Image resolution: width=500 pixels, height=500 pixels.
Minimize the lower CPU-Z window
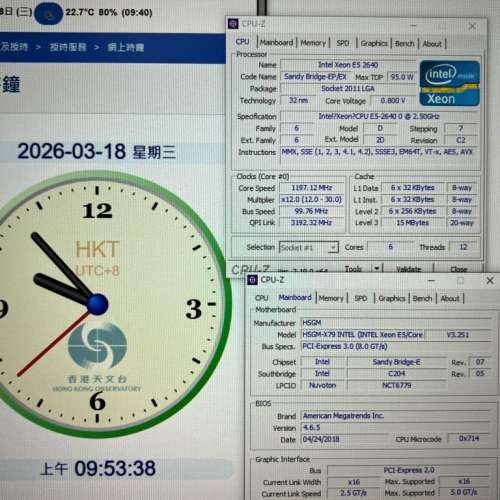coord(432,281)
